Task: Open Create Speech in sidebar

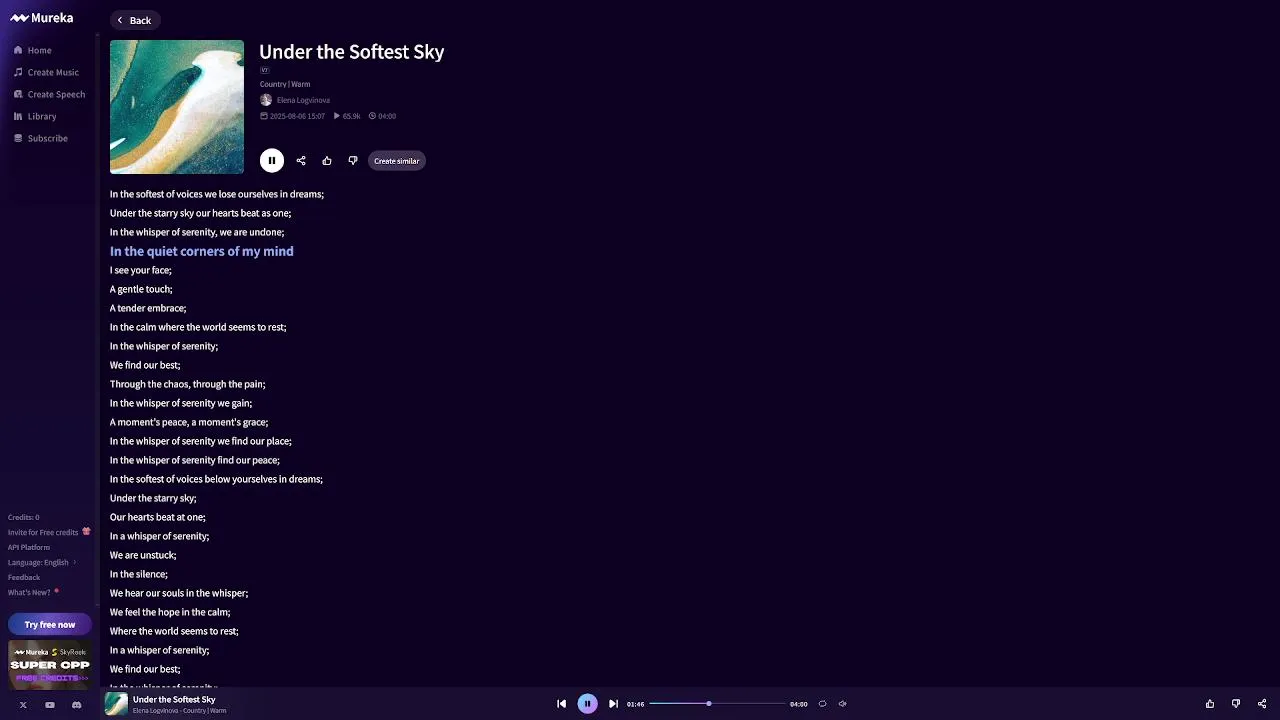Action: [x=49, y=94]
